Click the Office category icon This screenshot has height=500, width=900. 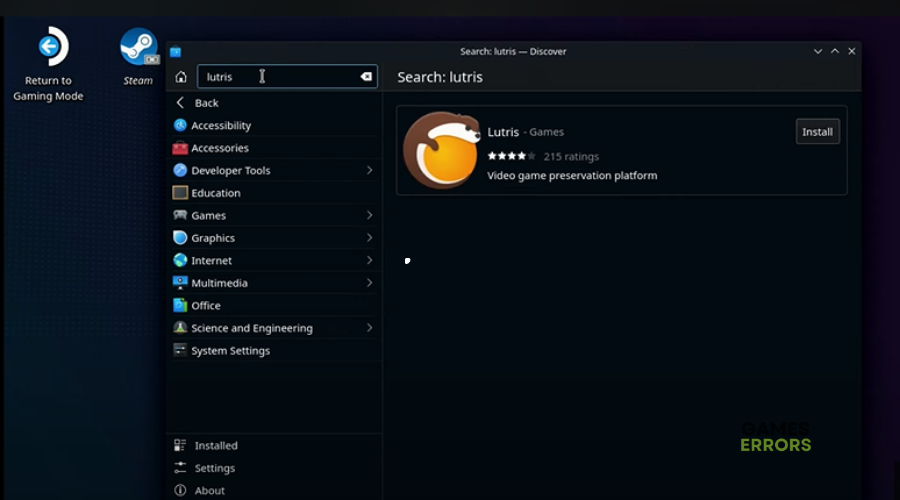click(180, 305)
